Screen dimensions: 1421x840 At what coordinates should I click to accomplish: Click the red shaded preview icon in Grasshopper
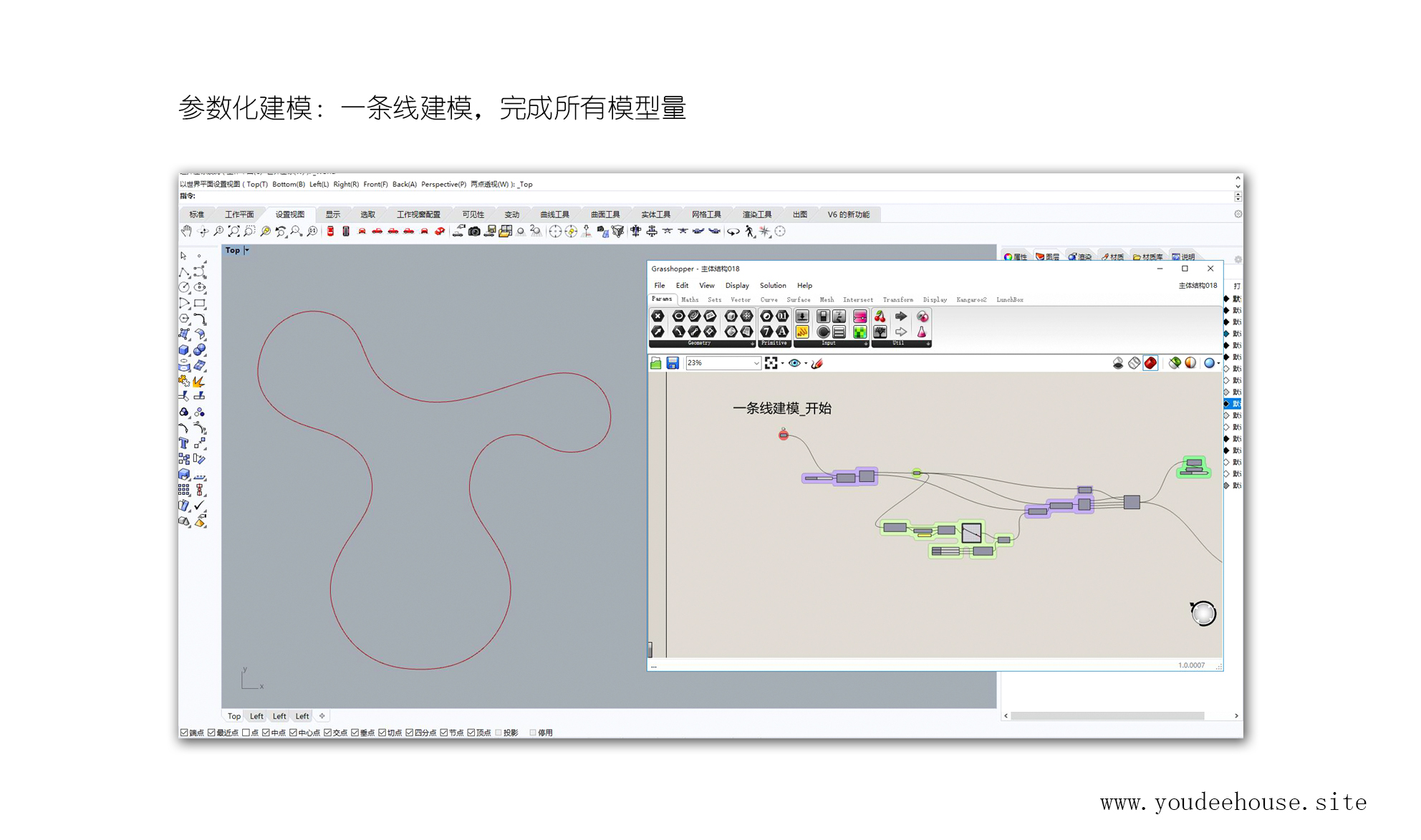(1150, 363)
